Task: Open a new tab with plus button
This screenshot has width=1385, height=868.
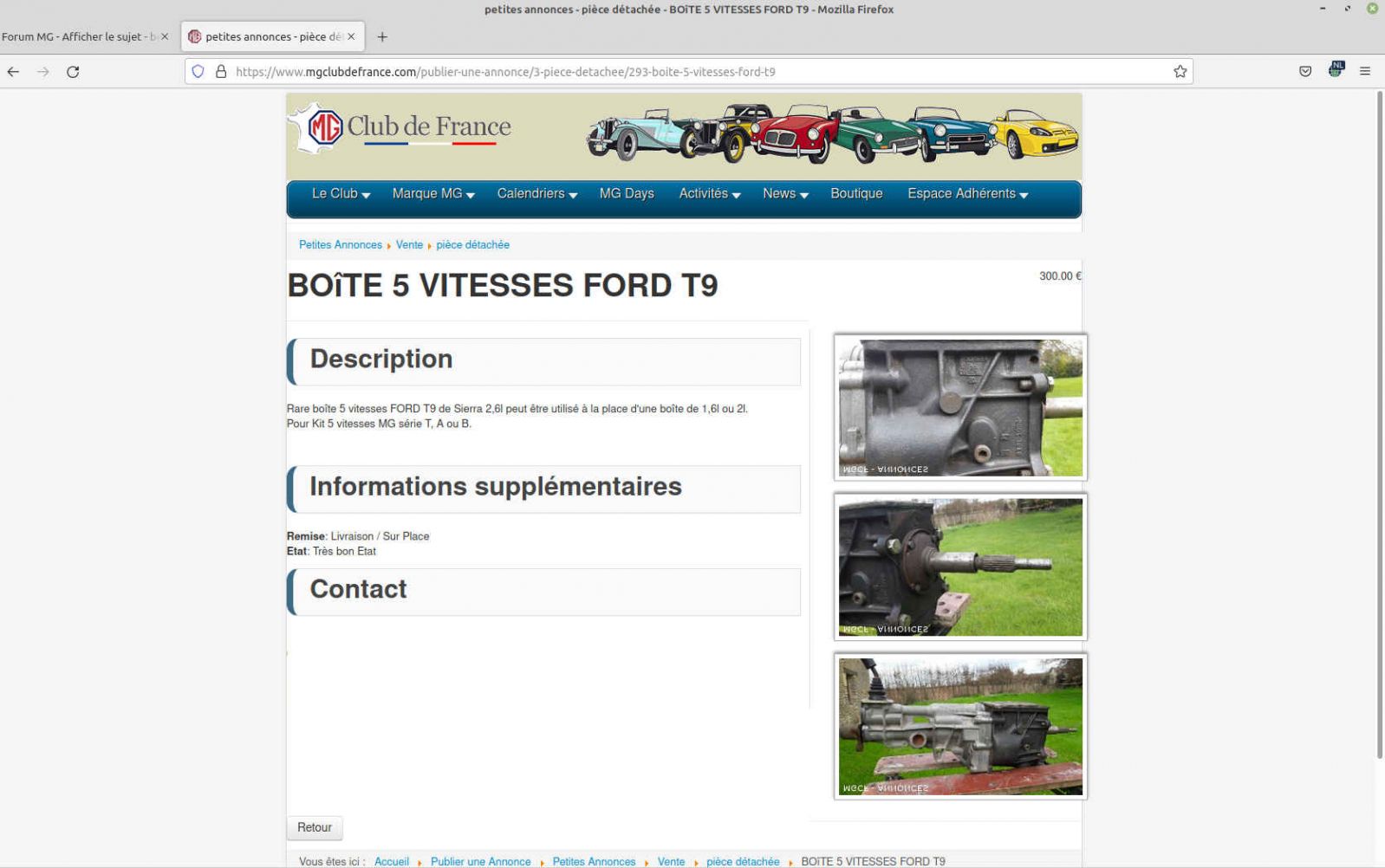Action: tap(382, 36)
